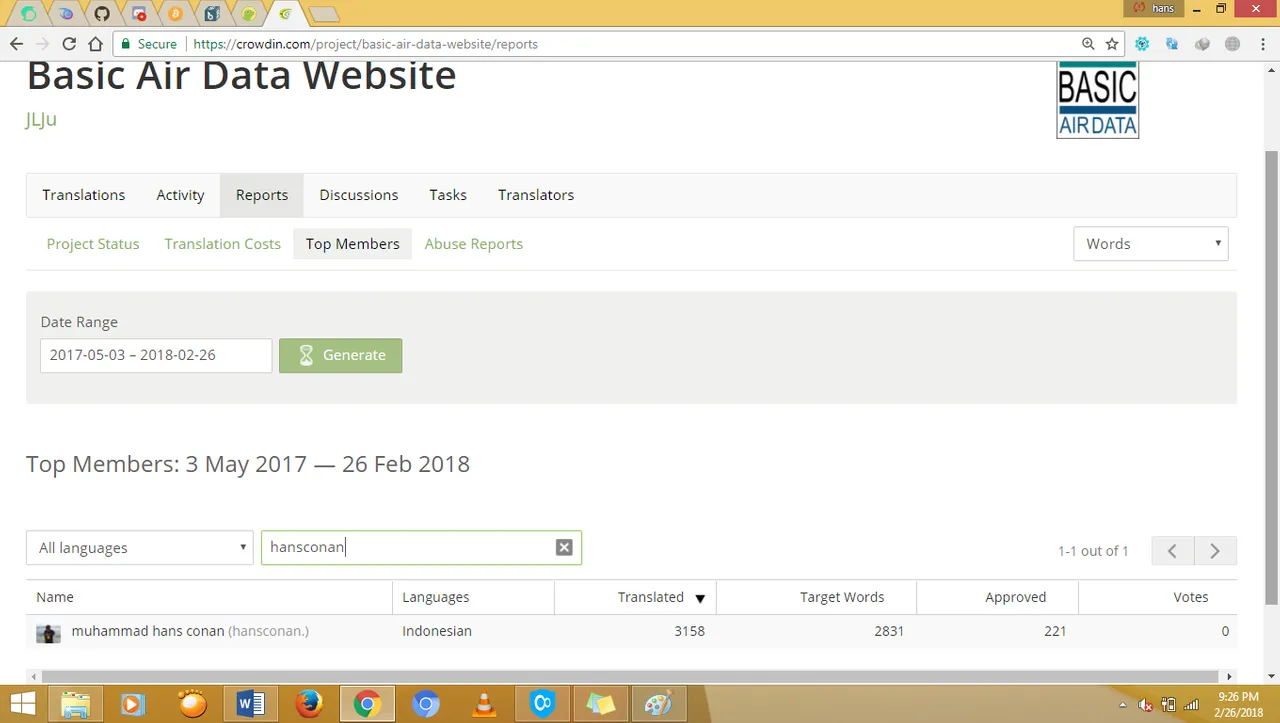This screenshot has height=723, width=1280.
Task: Open the taskbar clock and date
Action: [1240, 704]
